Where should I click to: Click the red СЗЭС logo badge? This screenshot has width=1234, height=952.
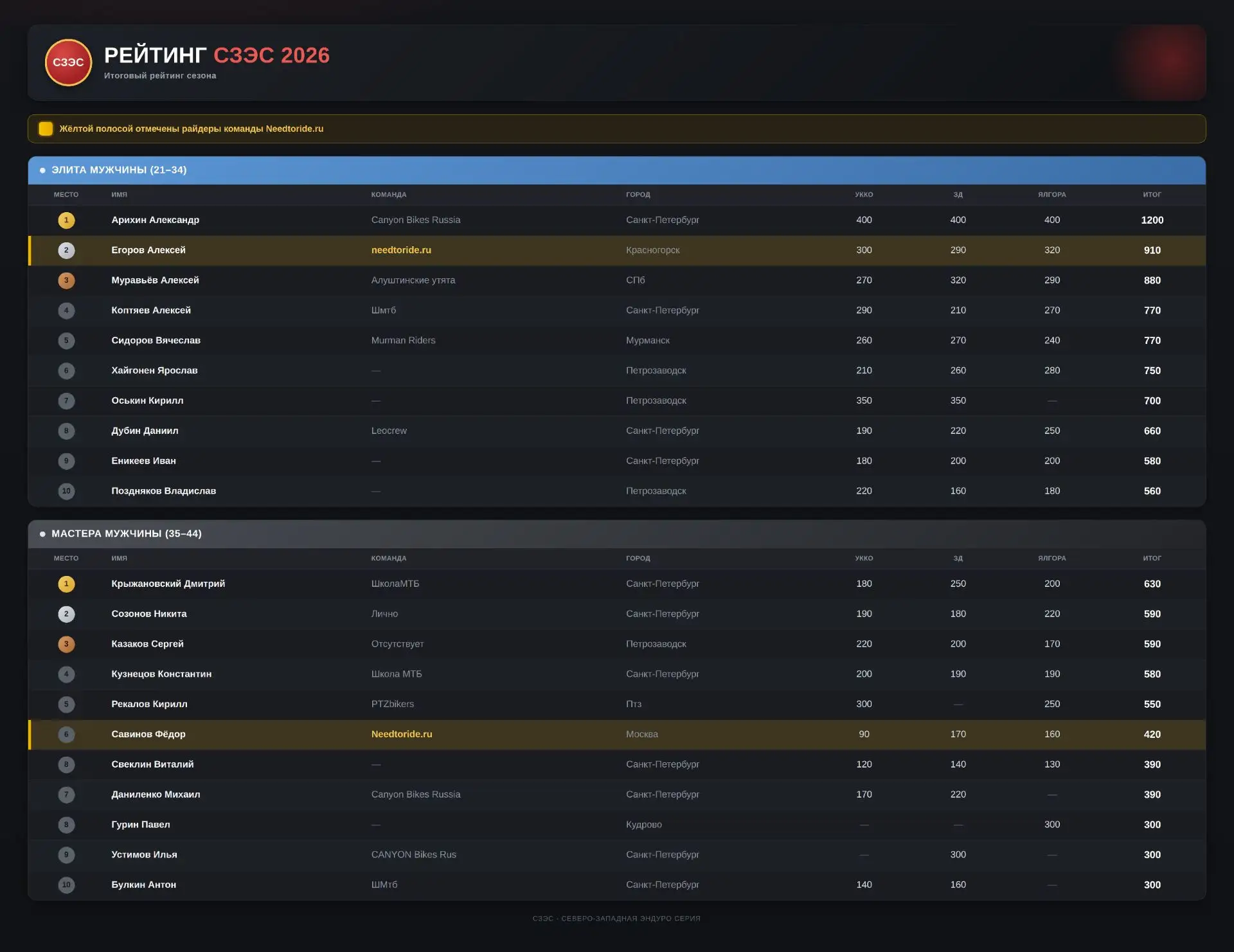[68, 62]
